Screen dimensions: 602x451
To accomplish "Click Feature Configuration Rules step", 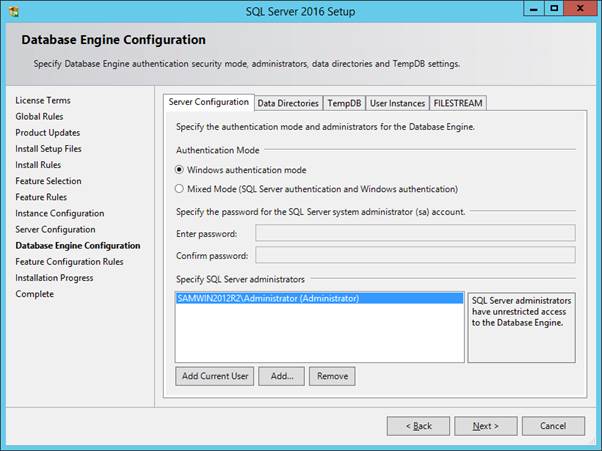I will point(69,261).
